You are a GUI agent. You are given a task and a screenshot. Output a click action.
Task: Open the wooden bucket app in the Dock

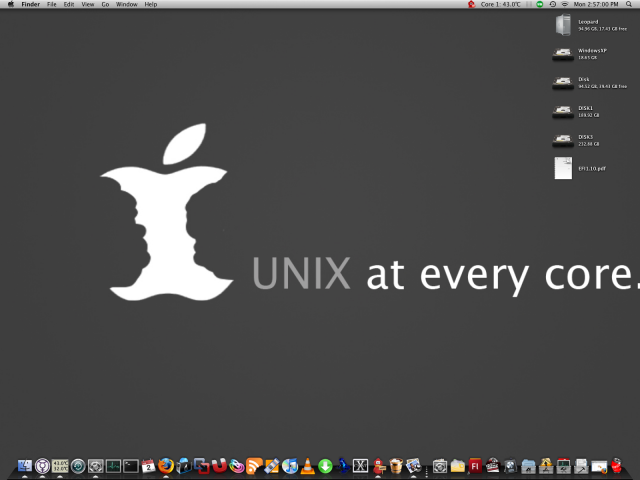pos(396,466)
